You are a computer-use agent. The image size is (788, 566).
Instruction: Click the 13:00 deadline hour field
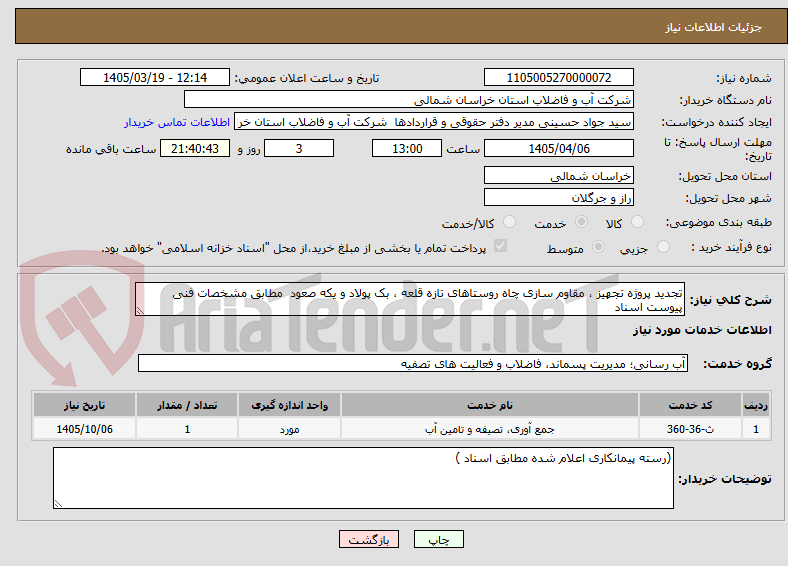pos(407,148)
